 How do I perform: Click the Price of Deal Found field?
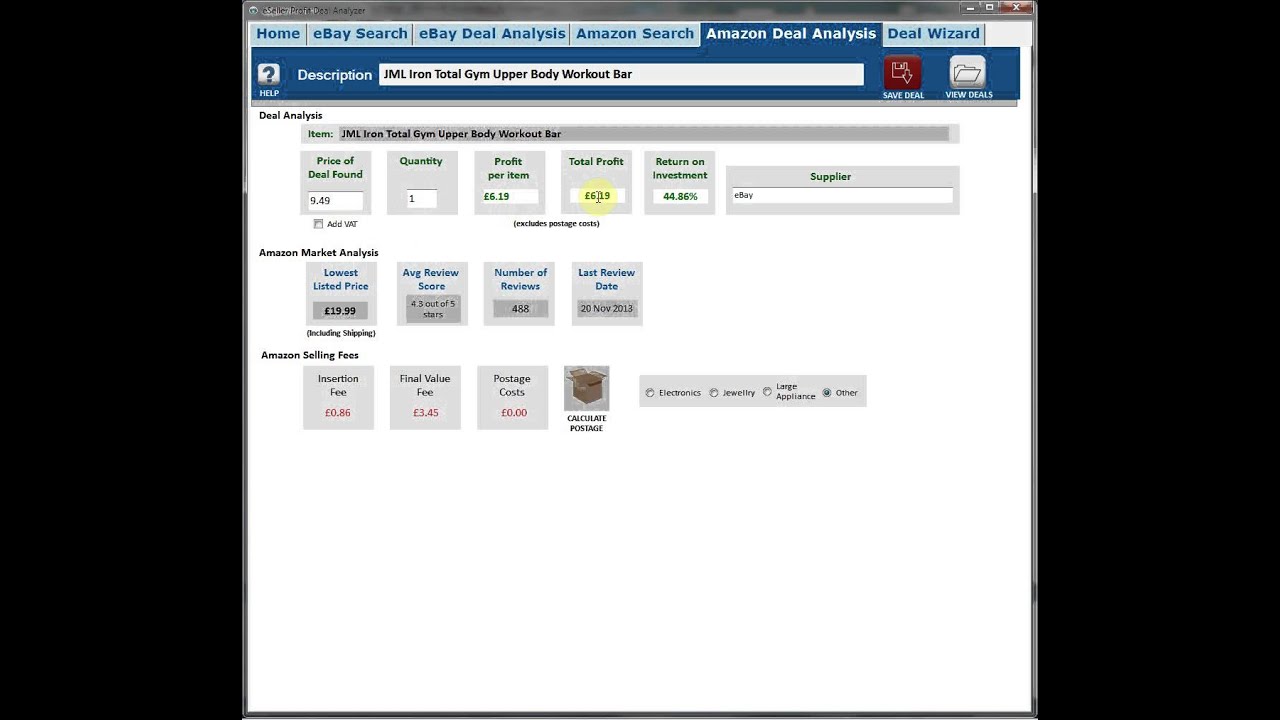(x=335, y=200)
